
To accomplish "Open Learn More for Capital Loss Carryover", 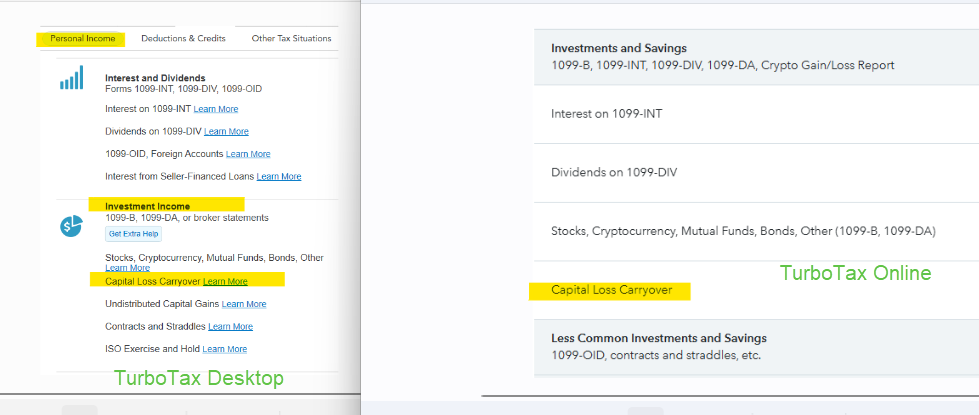I will 225,281.
